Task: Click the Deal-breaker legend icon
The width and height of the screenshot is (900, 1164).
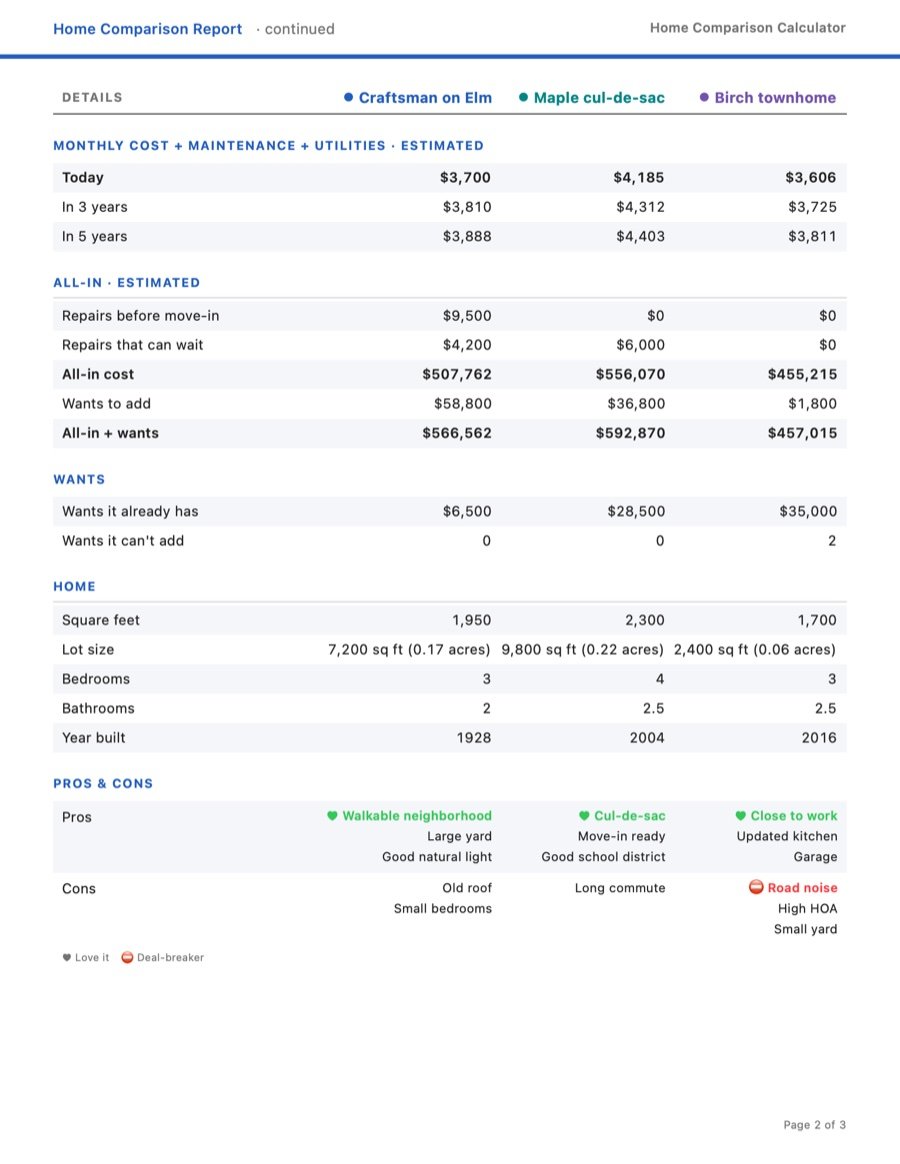Action: tap(127, 958)
